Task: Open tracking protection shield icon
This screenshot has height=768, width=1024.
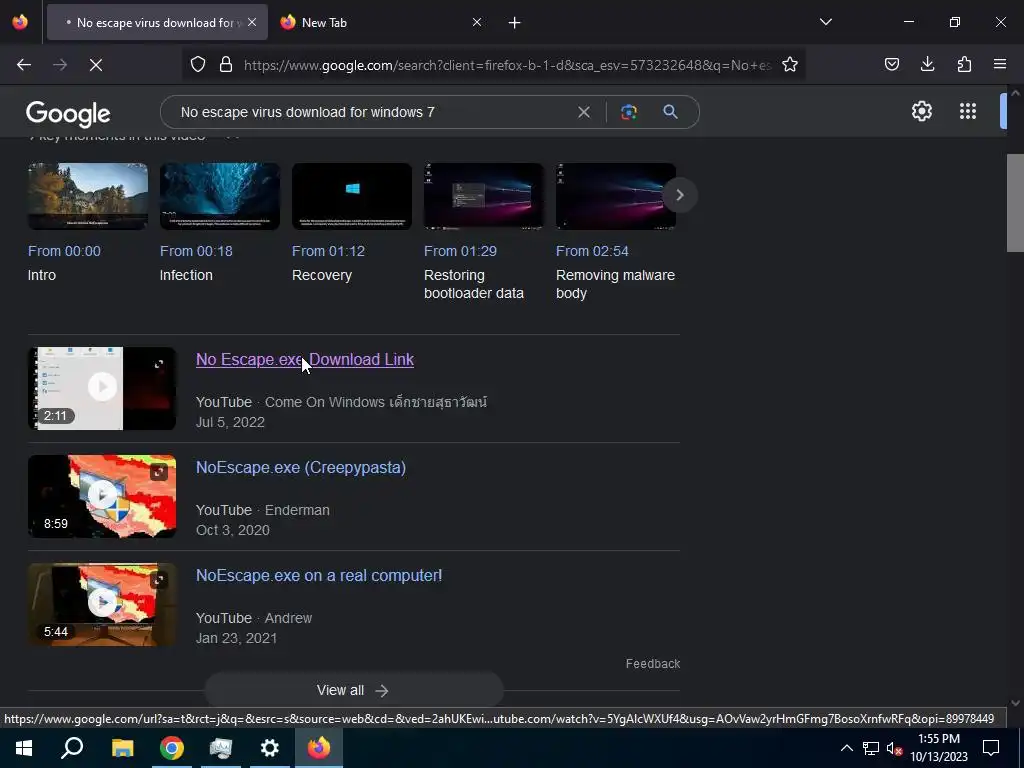Action: pyautogui.click(x=198, y=64)
